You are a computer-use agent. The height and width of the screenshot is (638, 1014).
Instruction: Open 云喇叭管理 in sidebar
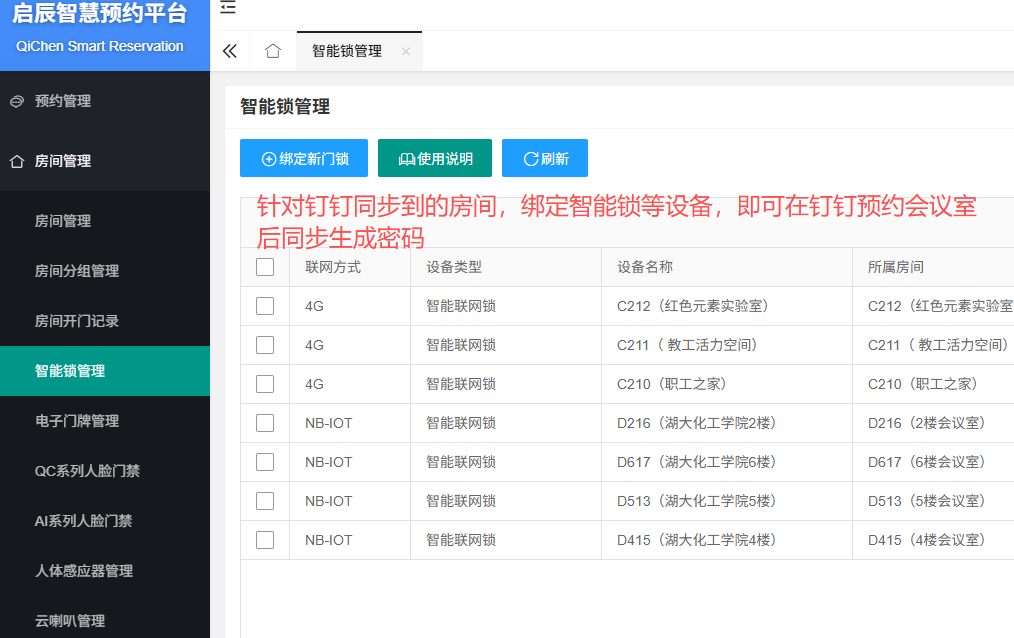tap(105, 621)
